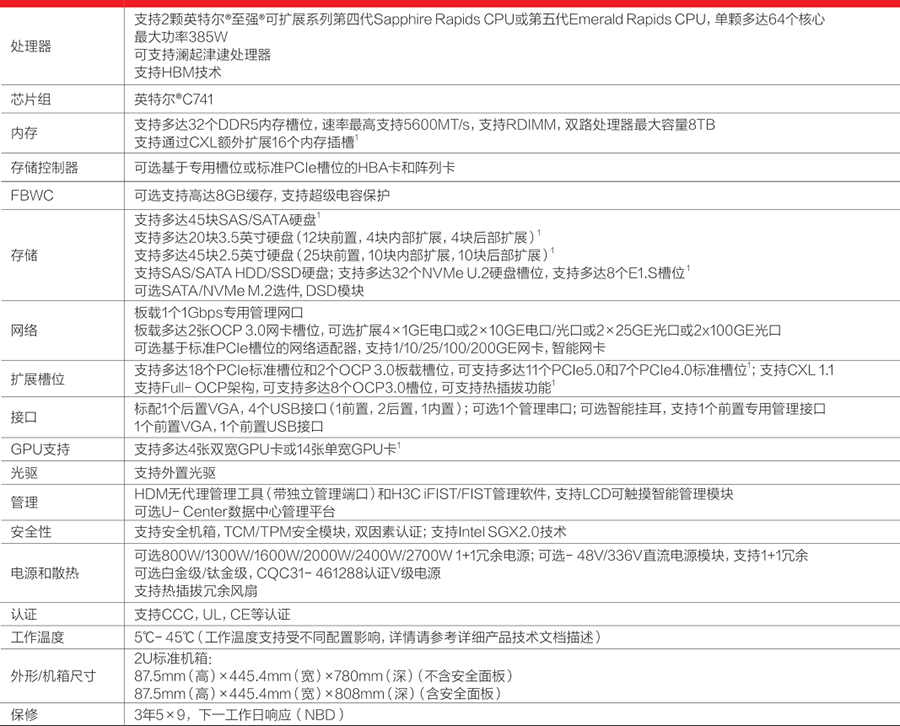
Task: Click the 18个PCIe标准槽位 line
Action: click(484, 370)
